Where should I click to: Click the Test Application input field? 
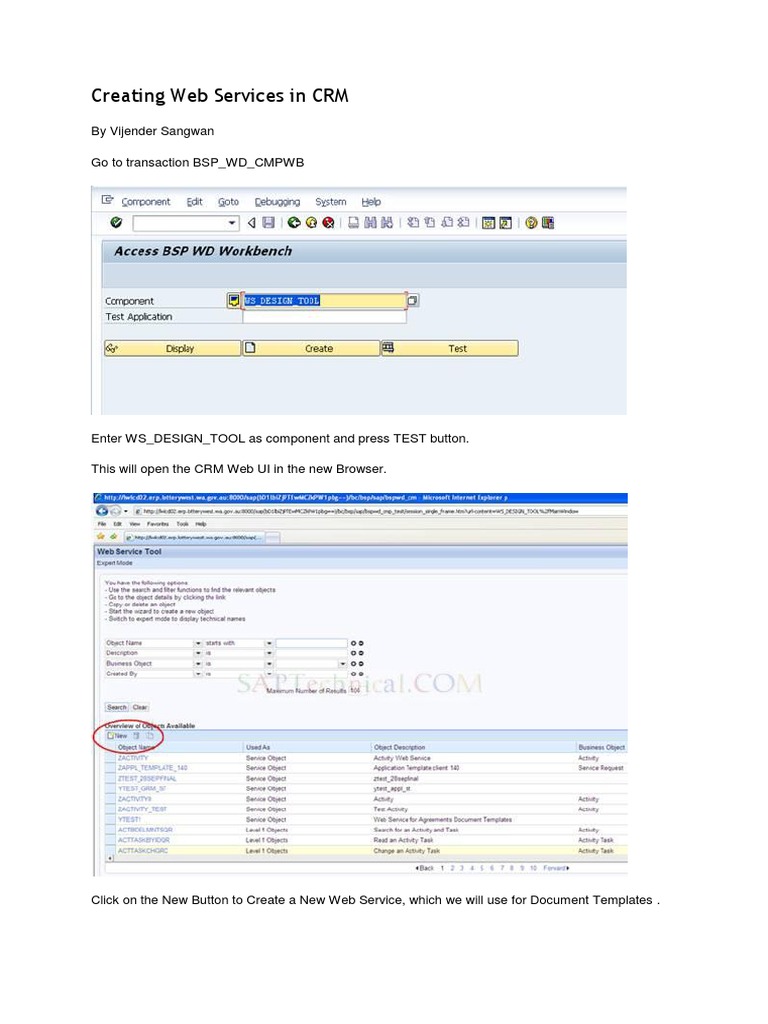pyautogui.click(x=324, y=317)
